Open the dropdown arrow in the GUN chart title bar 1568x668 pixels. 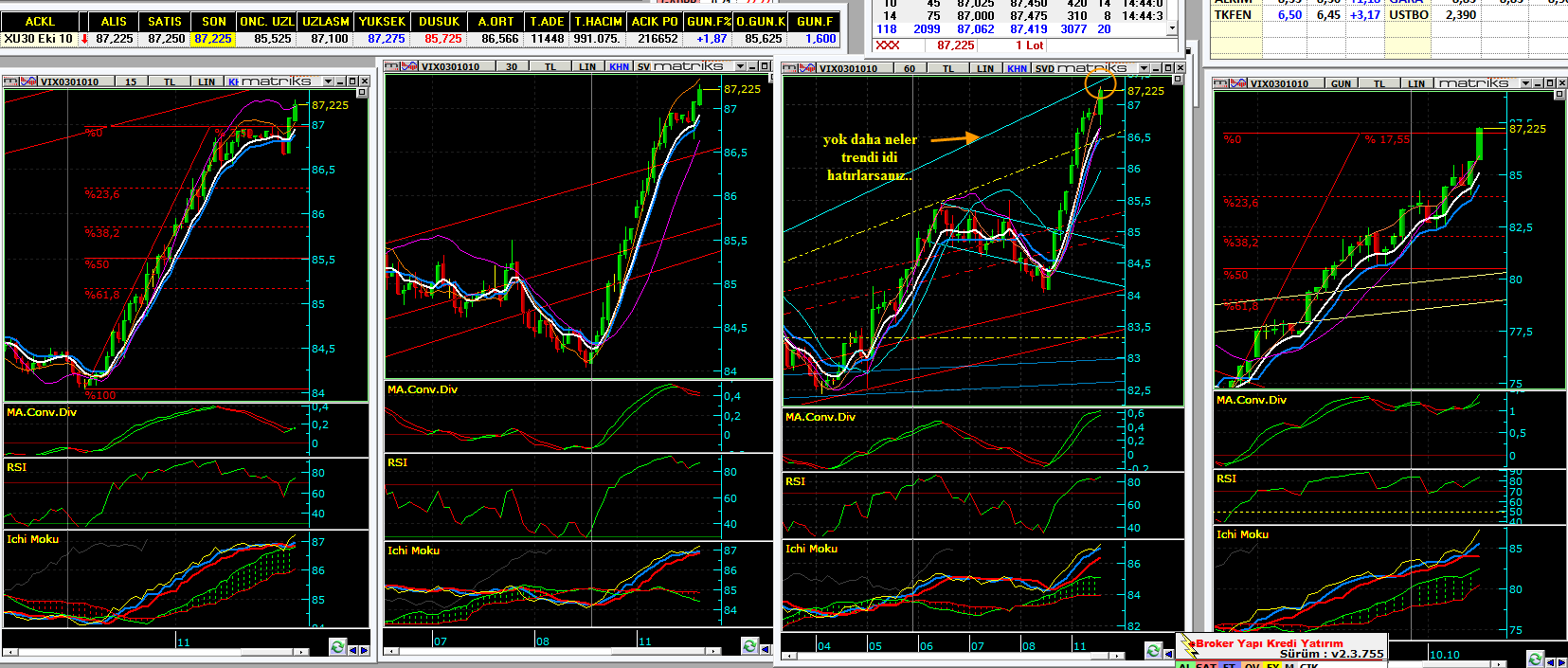pos(1525,83)
